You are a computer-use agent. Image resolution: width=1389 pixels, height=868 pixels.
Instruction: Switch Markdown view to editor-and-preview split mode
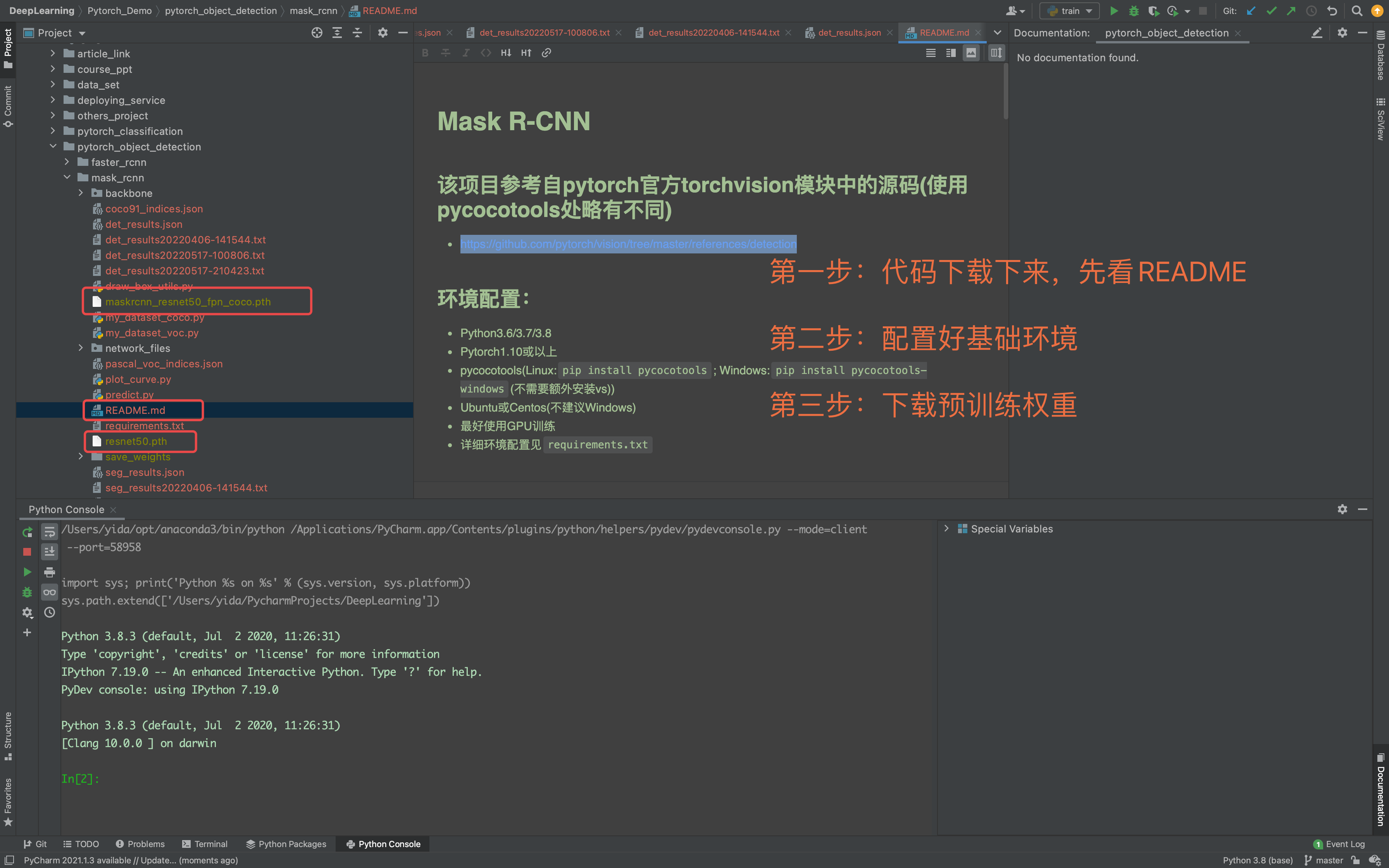[951, 52]
